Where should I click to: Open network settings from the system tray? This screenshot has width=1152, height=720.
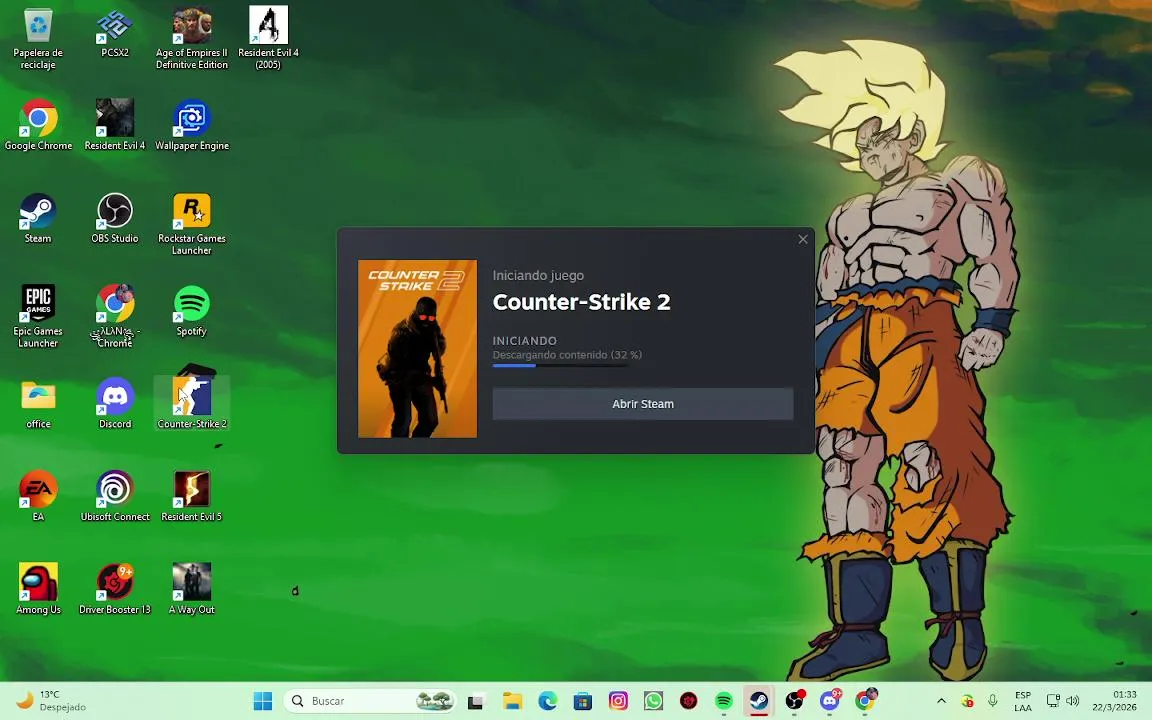click(x=1053, y=701)
